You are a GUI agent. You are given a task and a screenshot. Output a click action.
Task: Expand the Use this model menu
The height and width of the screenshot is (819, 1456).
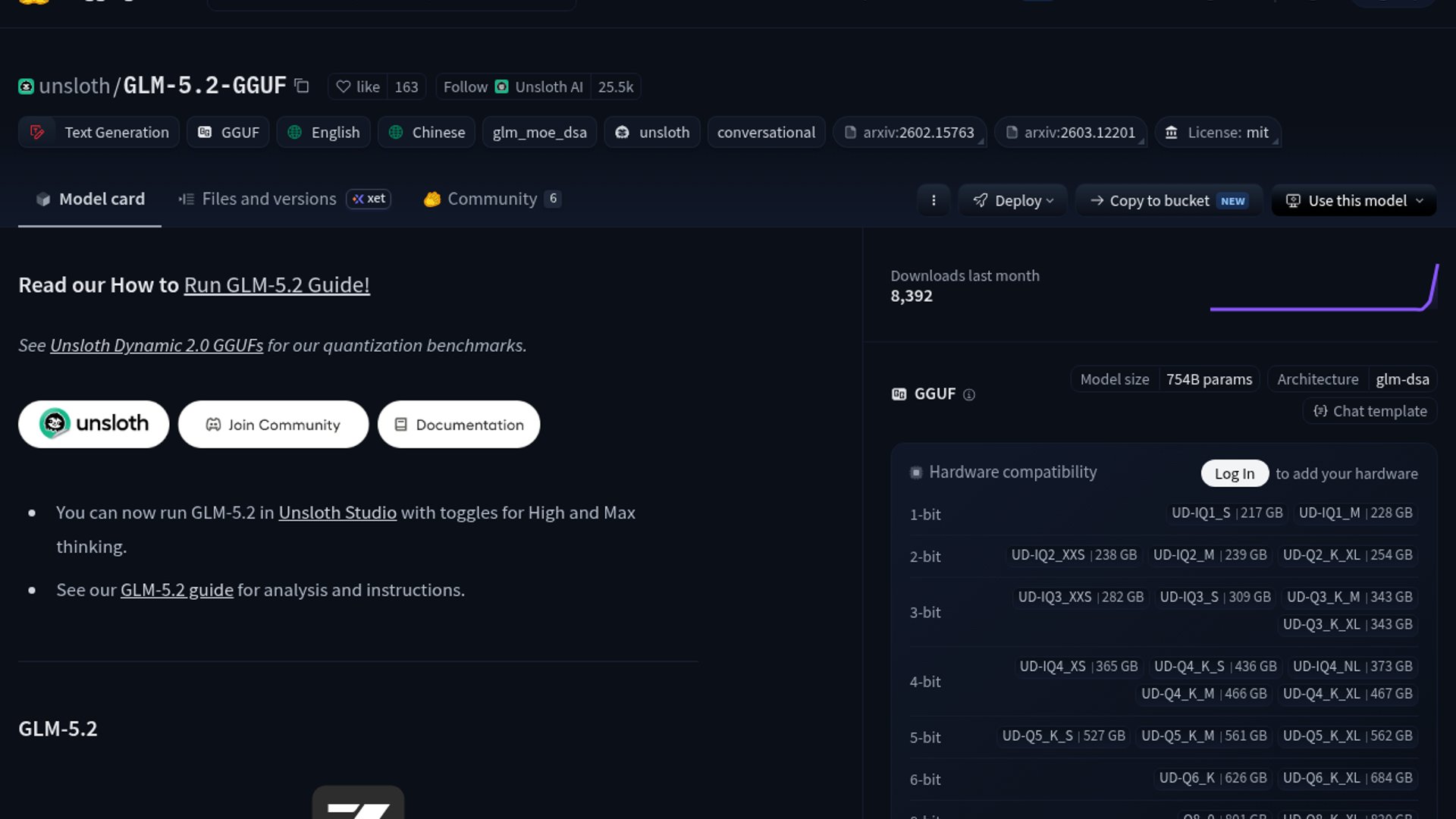(x=1354, y=200)
